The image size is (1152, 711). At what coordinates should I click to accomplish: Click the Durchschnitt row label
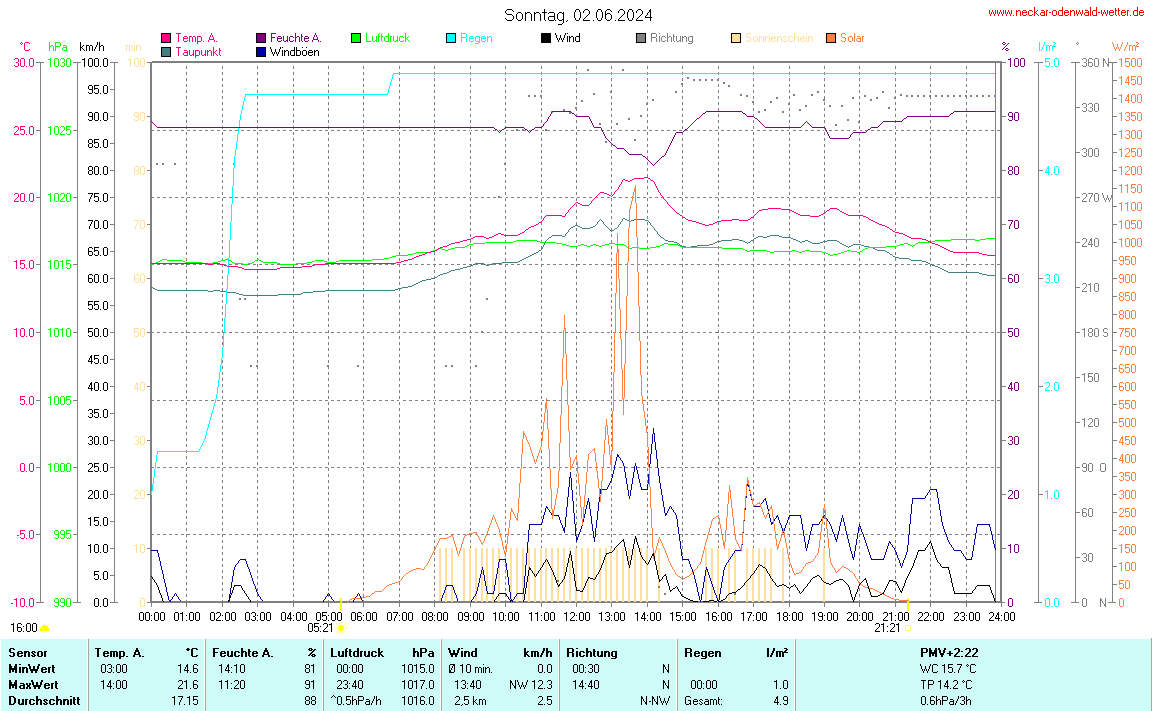tap(43, 701)
